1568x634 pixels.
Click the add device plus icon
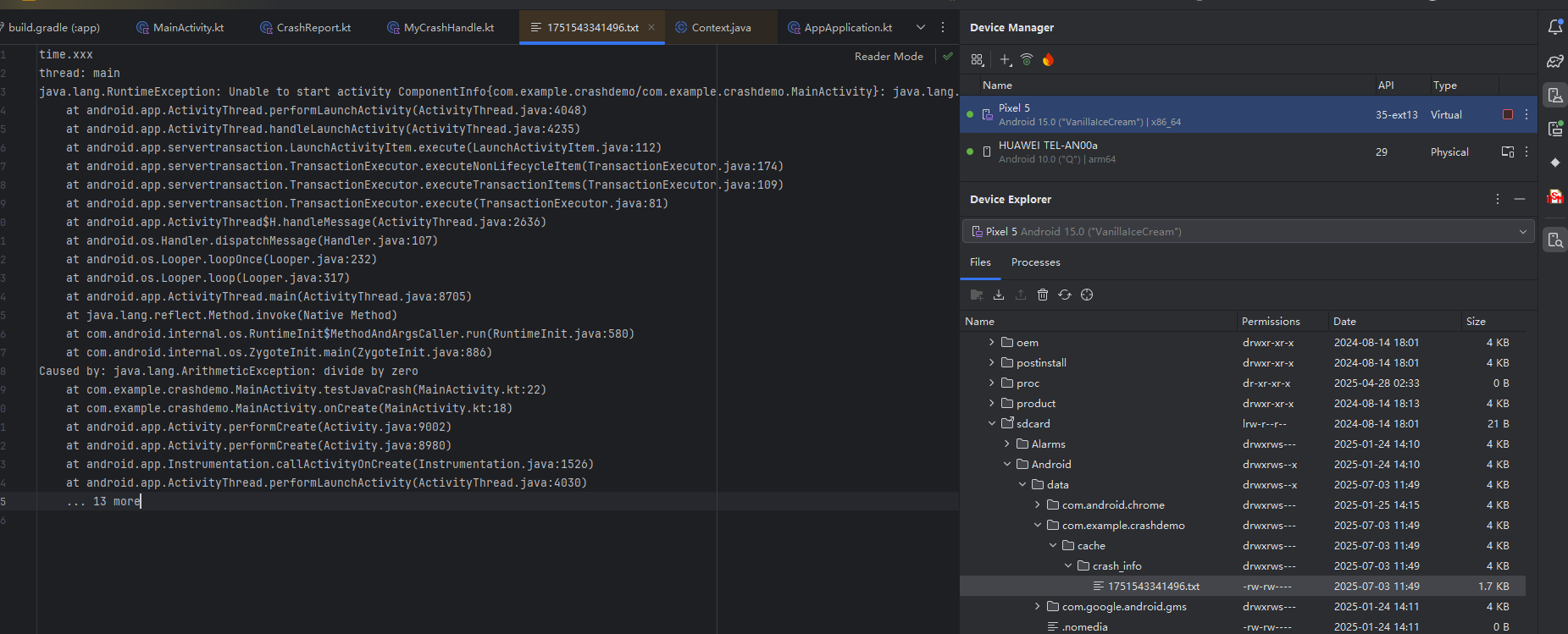coord(1005,59)
